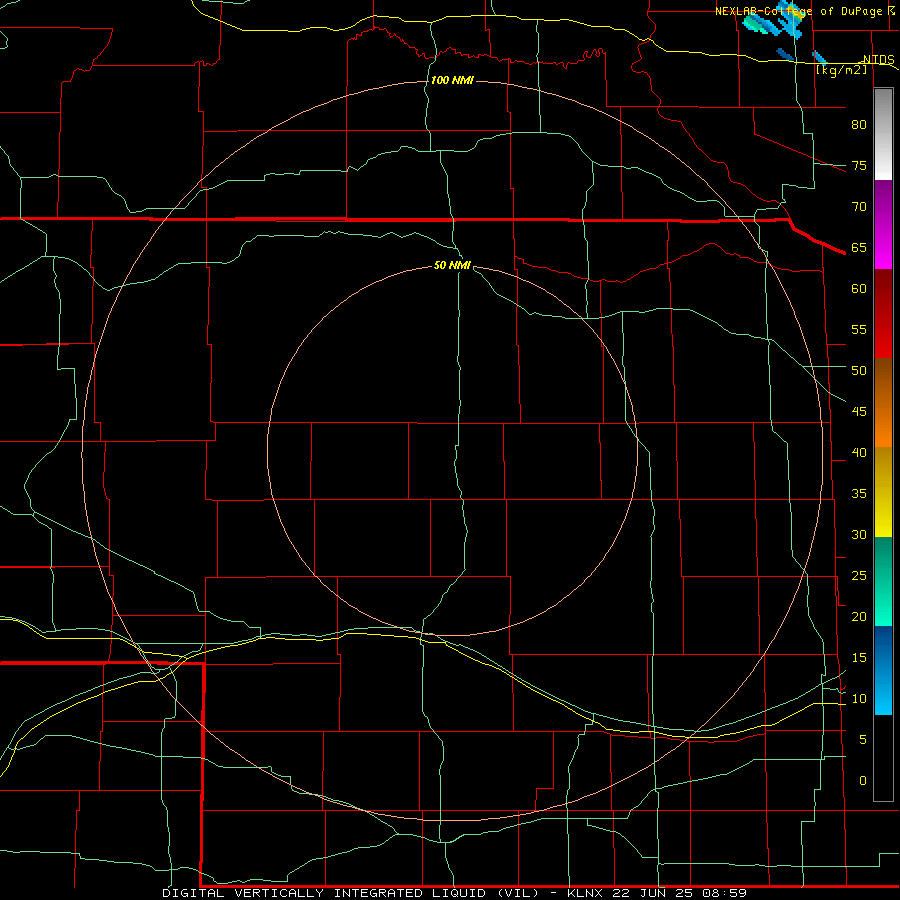Click the legend value 55
Viewport: 900px width, 900px height.
click(x=859, y=329)
